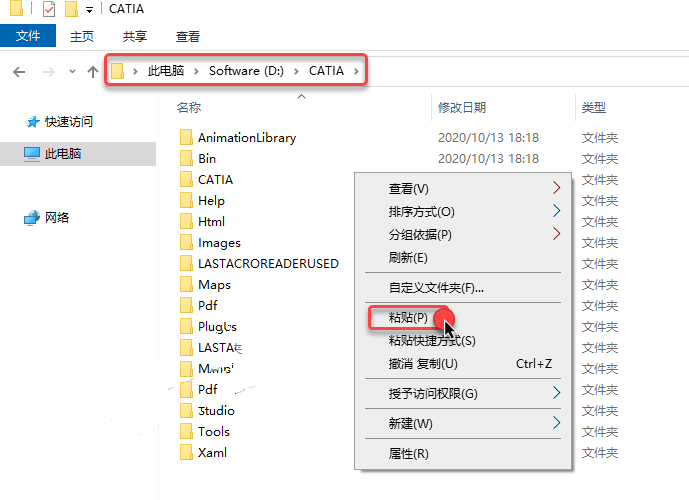Go up one folder level
The height and width of the screenshot is (500, 689).
coord(92,72)
